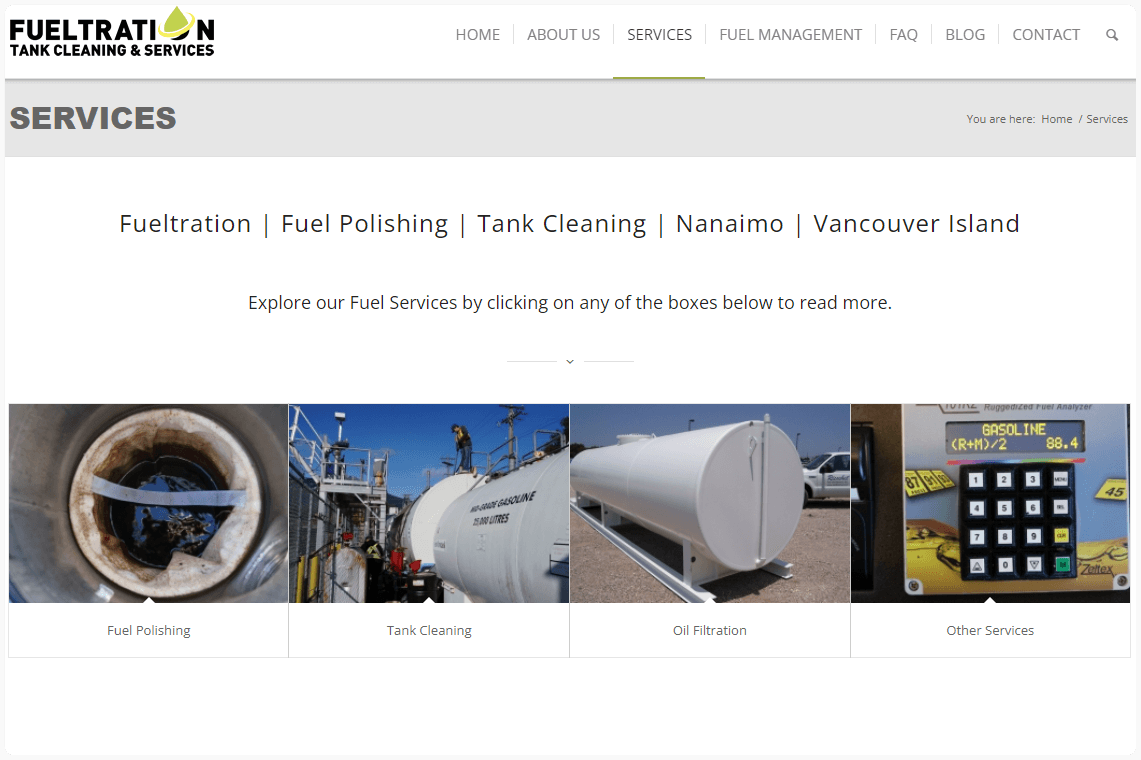Open the search magnifier icon
The image size is (1141, 760).
point(1111,34)
